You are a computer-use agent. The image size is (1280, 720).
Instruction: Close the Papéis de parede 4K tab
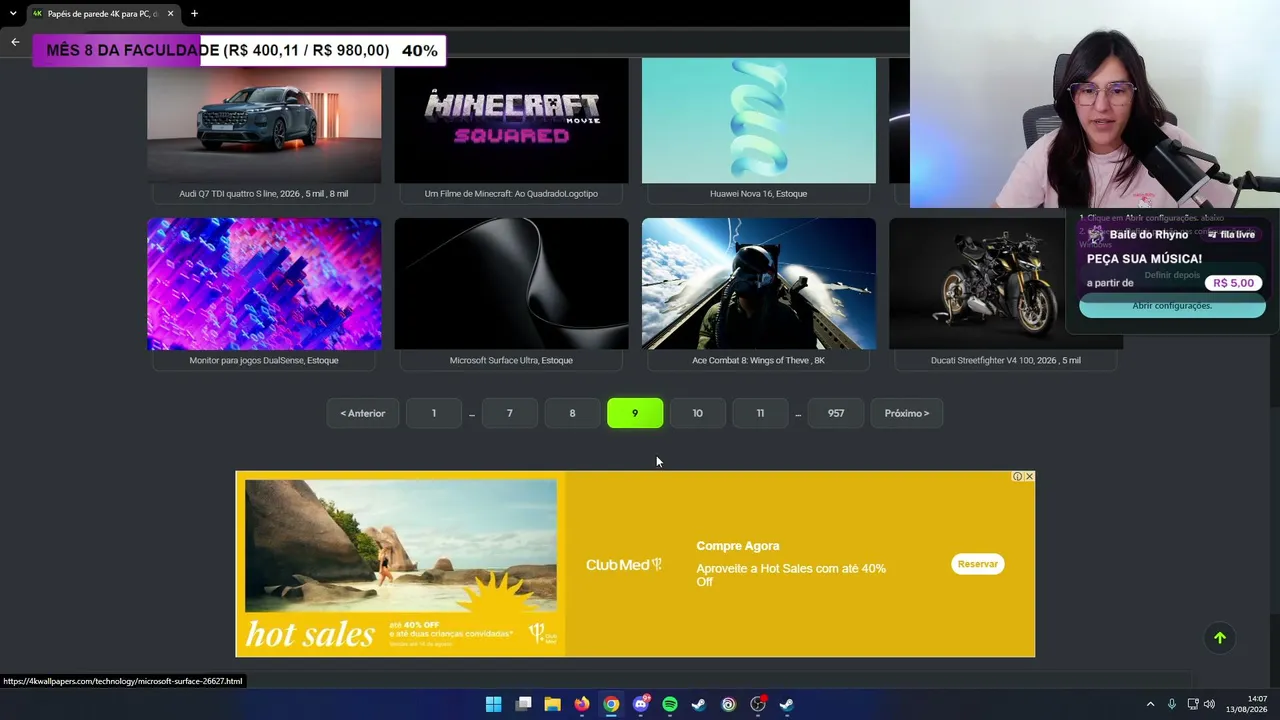(x=170, y=13)
